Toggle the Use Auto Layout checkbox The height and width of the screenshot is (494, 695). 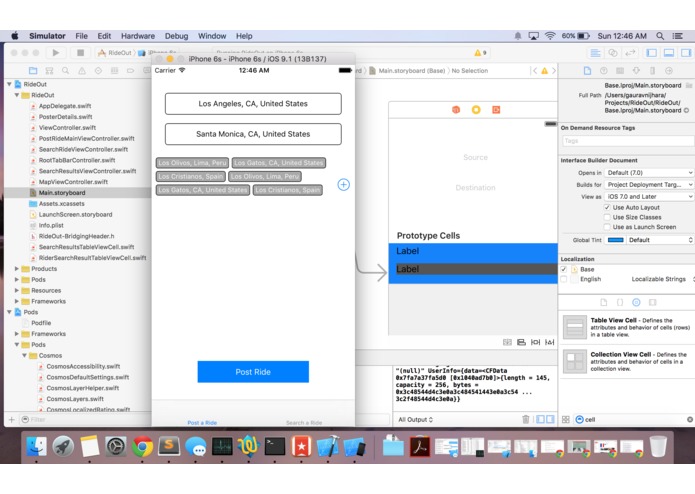tap(607, 207)
